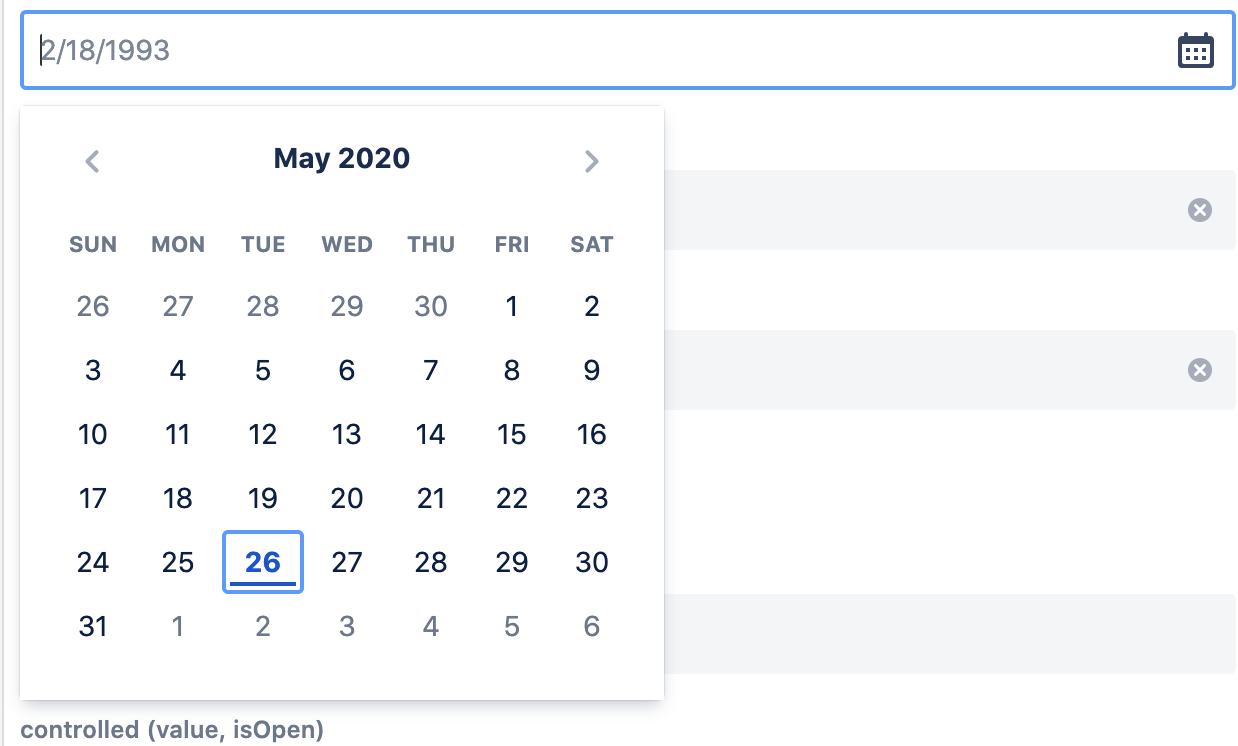Select May 18 in the calendar
Image resolution: width=1238 pixels, height=746 pixels.
tap(177, 498)
